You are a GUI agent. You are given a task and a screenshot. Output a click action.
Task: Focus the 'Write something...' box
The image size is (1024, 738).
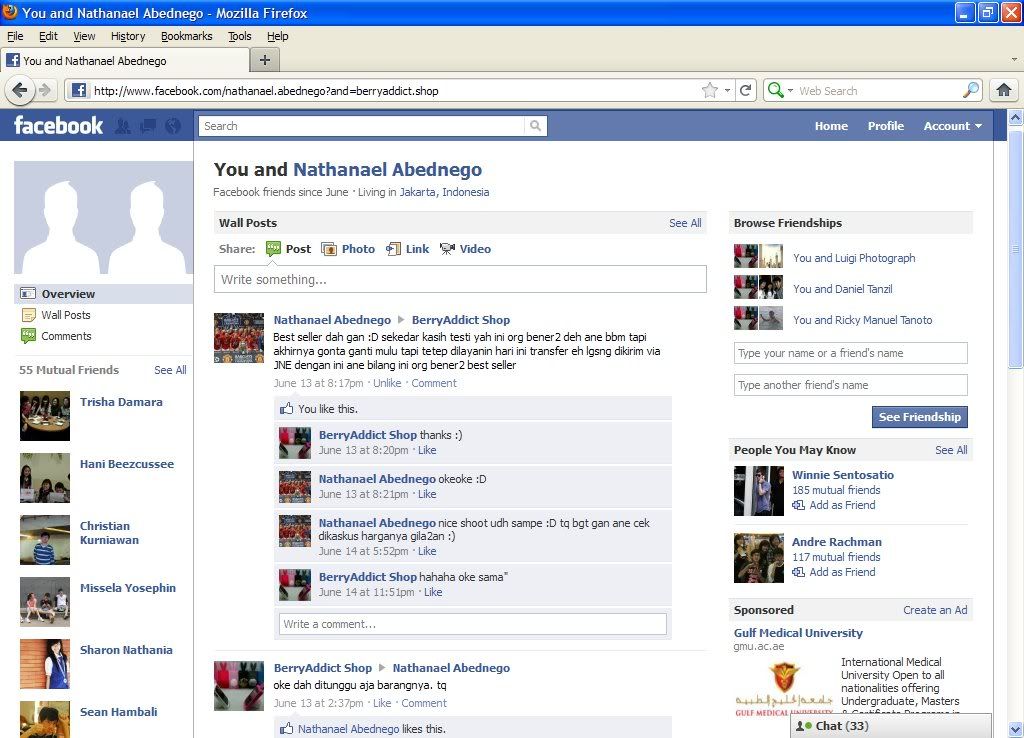coord(460,280)
